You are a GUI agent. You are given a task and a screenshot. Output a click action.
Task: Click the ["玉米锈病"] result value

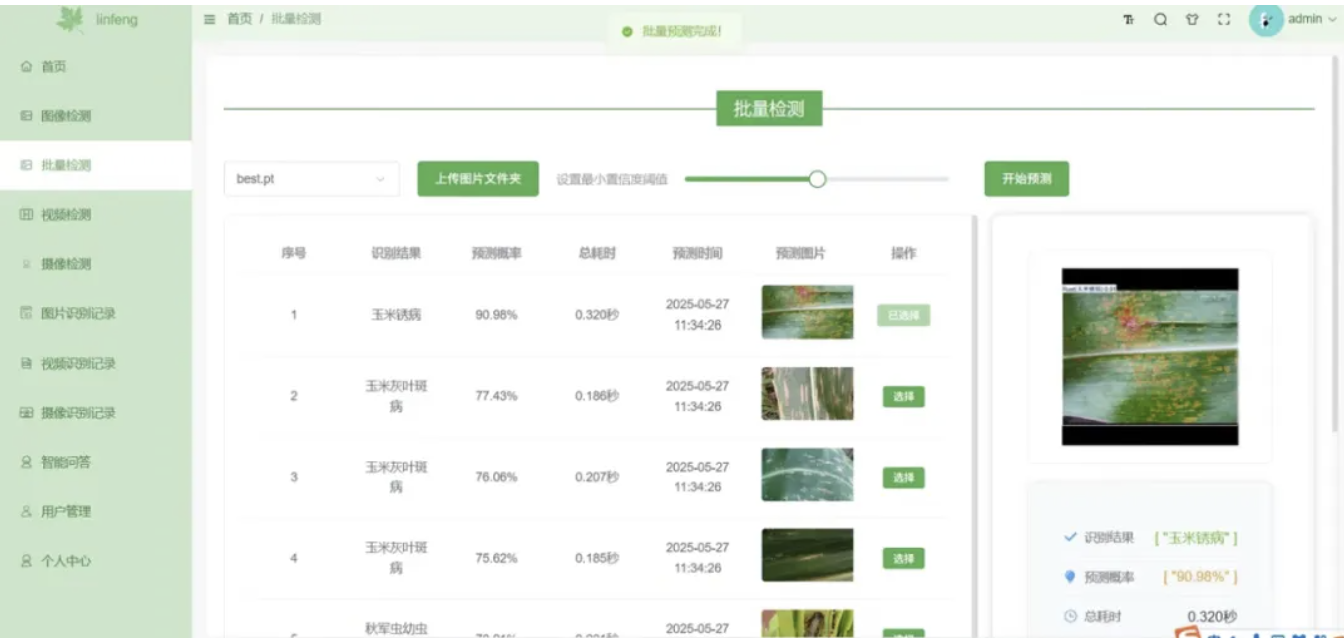click(x=1196, y=538)
